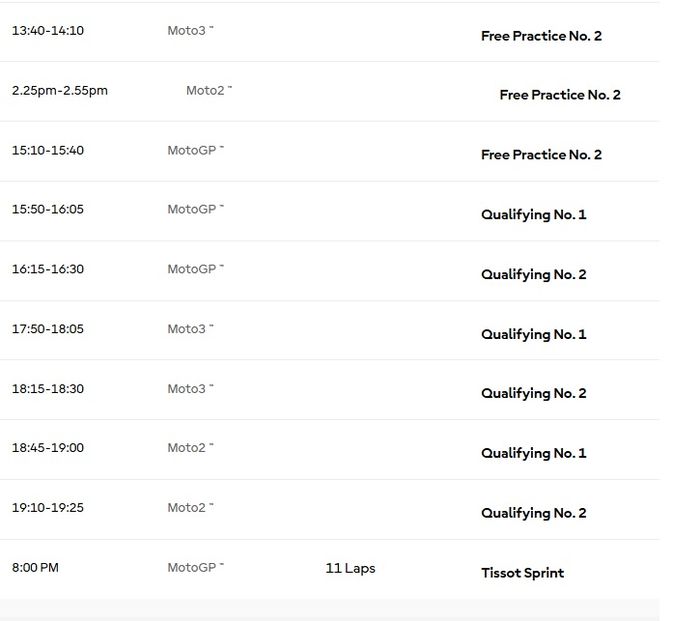Open MotoGP Qualifying No. 2 session
Viewport: 700px width, 621px height.
533,275
